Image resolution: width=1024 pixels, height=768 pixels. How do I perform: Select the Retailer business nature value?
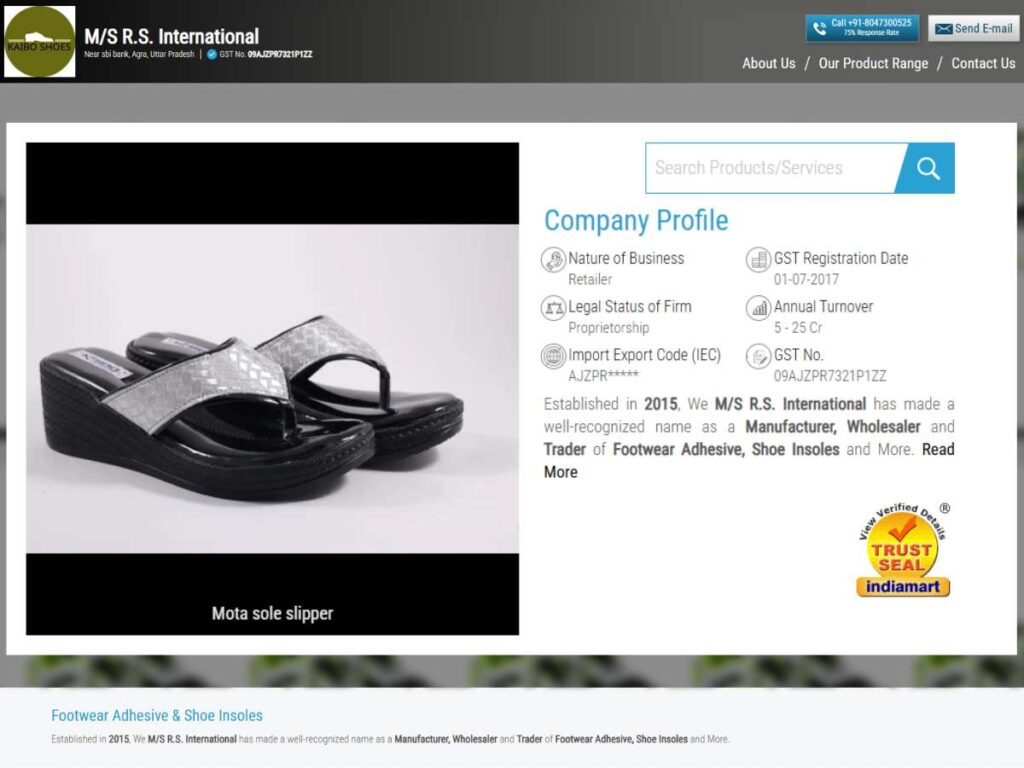point(590,280)
